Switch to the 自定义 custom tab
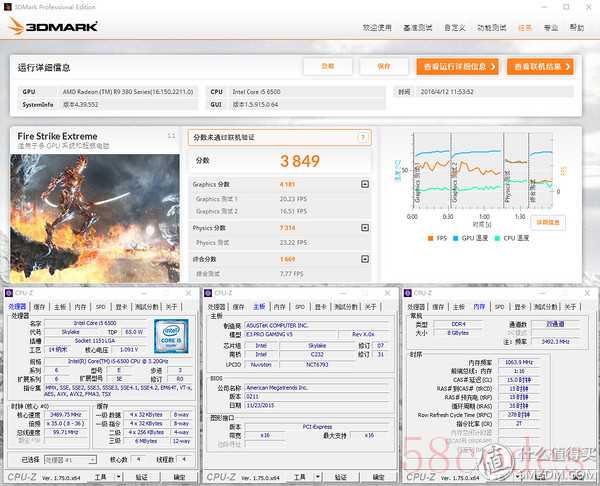Screen dimensions: 600x486 [455, 28]
